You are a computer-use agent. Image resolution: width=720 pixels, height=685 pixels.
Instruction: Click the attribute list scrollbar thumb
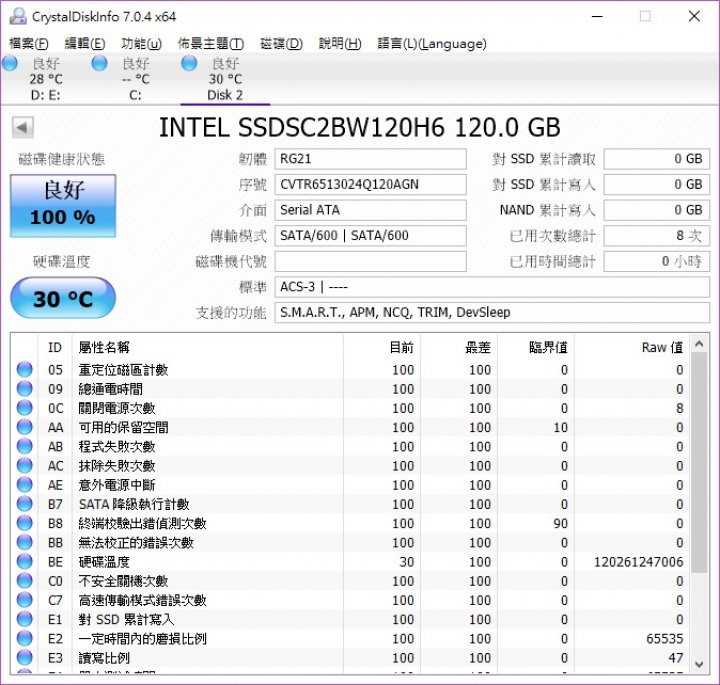699,463
